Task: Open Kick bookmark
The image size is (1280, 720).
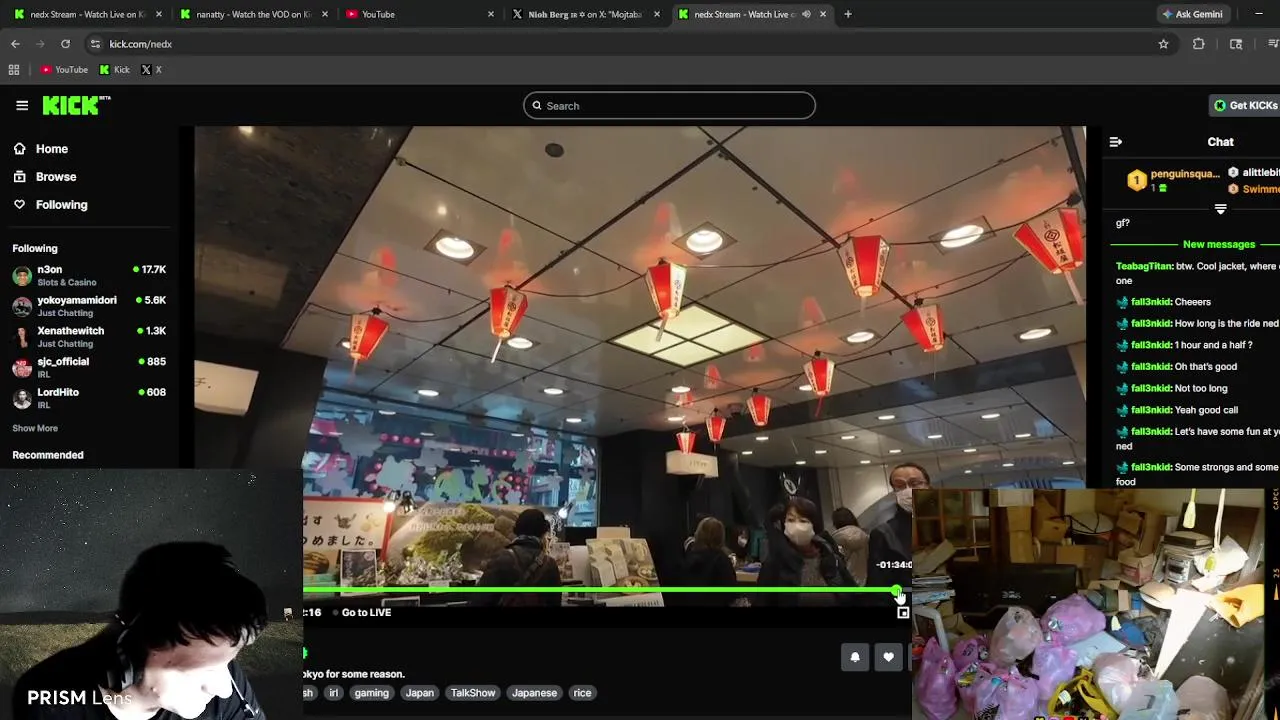Action: tap(115, 70)
